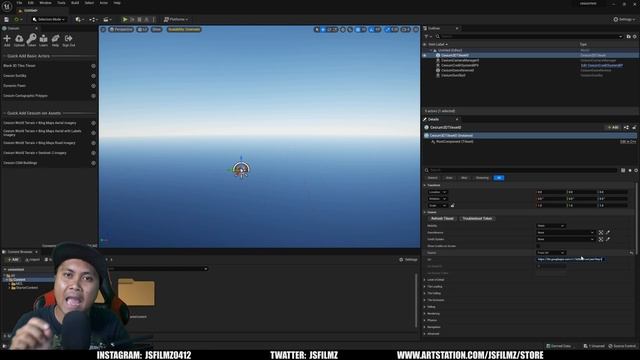This screenshot has height=360, width=640.
Task: Click the Source Control status button
Action: tap(622, 346)
